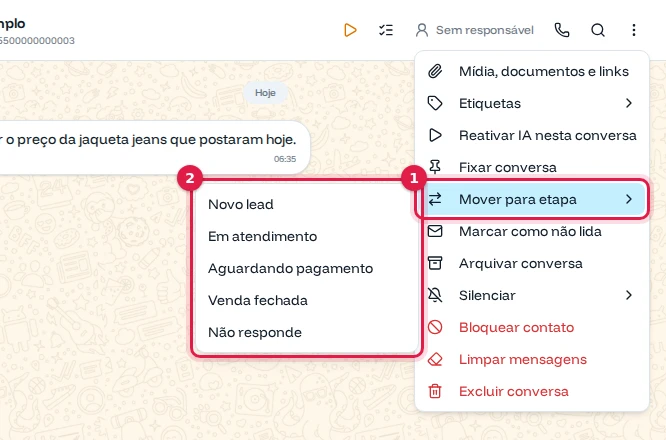The width and height of the screenshot is (666, 440).
Task: Move conversation to Em atendimento
Action: coord(307,236)
